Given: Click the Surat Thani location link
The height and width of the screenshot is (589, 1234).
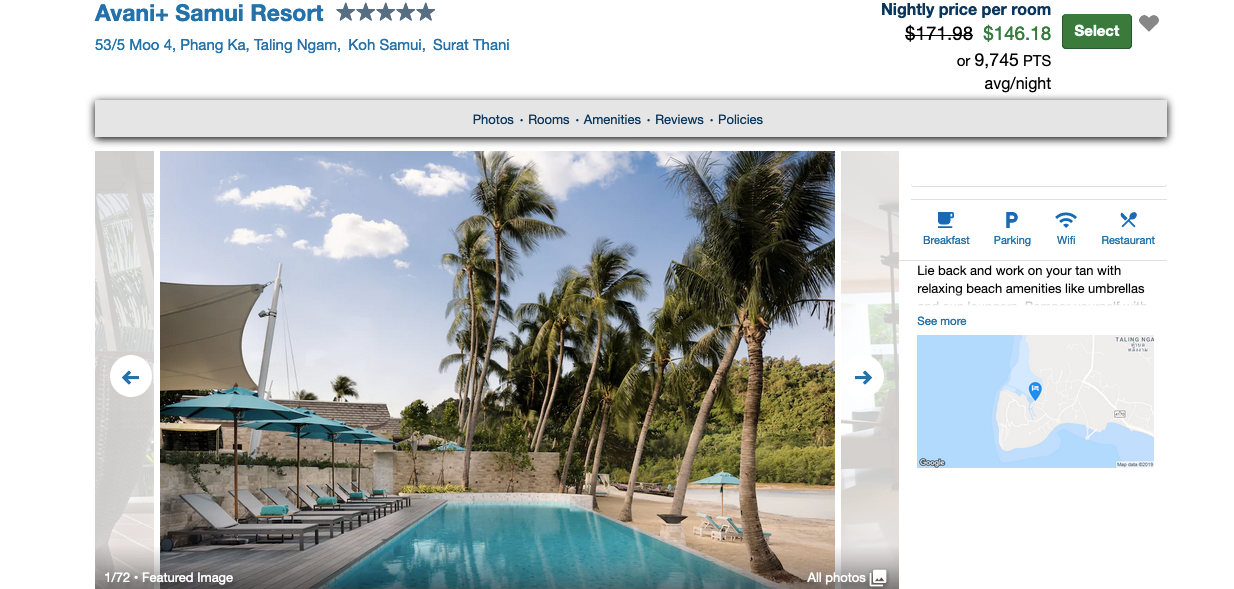Looking at the screenshot, I should click(471, 45).
